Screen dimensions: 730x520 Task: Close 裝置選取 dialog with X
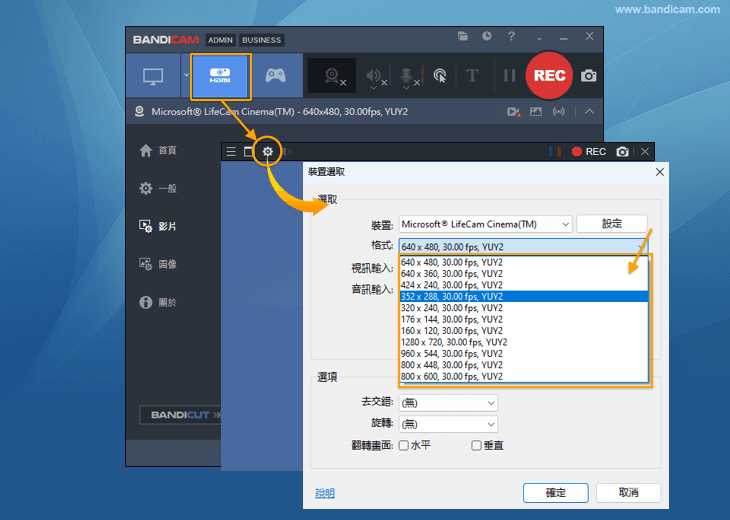(660, 172)
